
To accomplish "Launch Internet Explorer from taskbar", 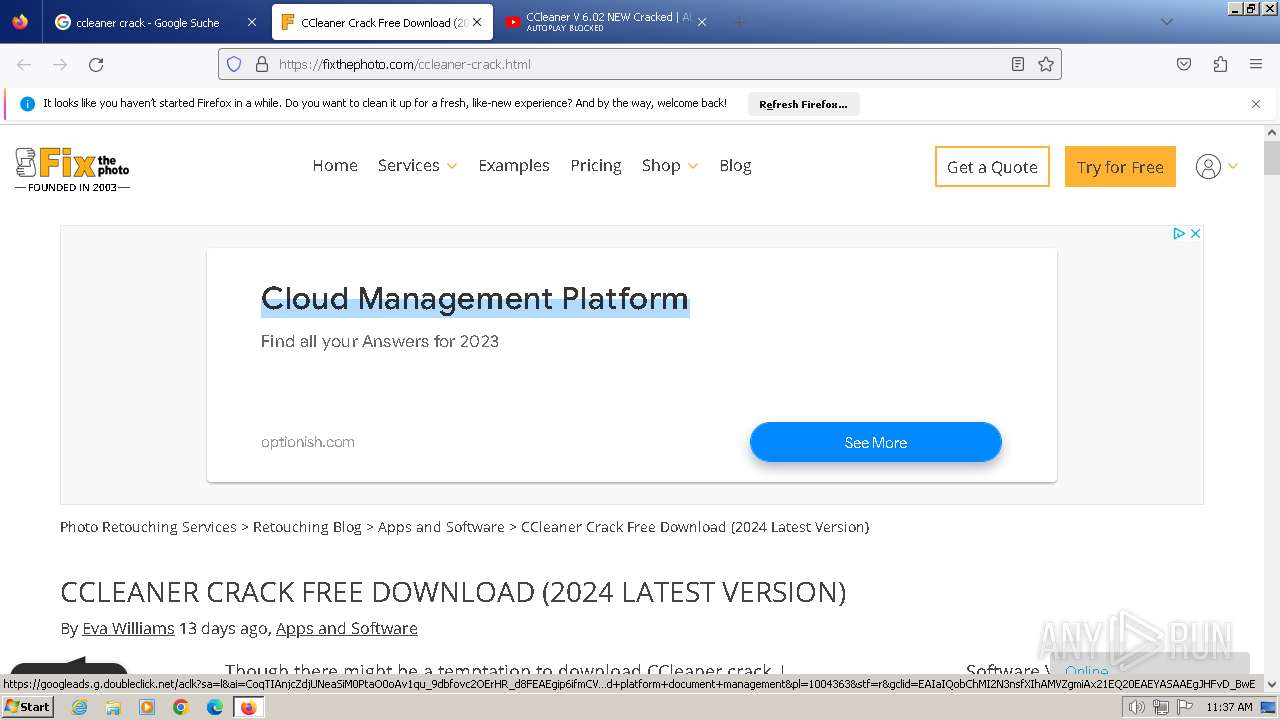I will point(79,707).
